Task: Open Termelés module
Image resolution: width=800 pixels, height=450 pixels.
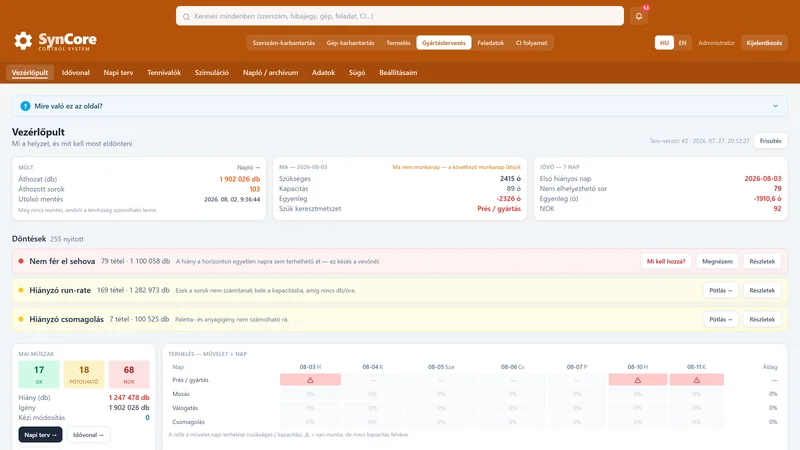Action: (398, 43)
